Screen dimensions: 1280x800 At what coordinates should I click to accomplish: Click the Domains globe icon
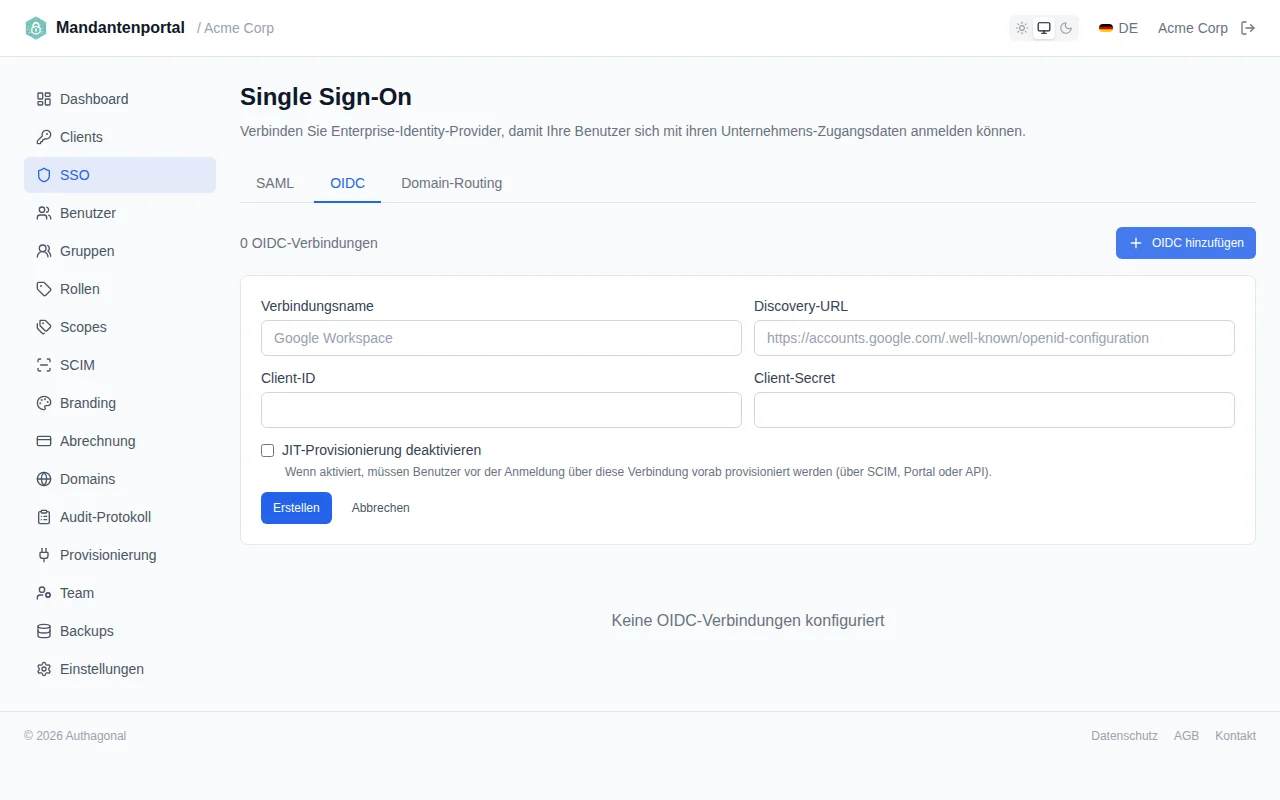click(44, 479)
